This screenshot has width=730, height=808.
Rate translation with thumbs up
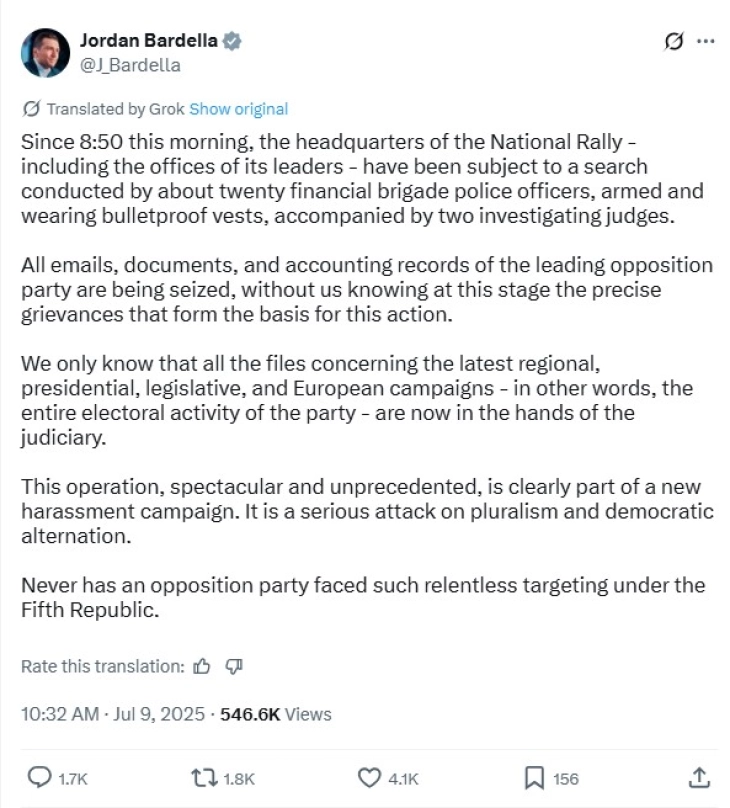[202, 666]
